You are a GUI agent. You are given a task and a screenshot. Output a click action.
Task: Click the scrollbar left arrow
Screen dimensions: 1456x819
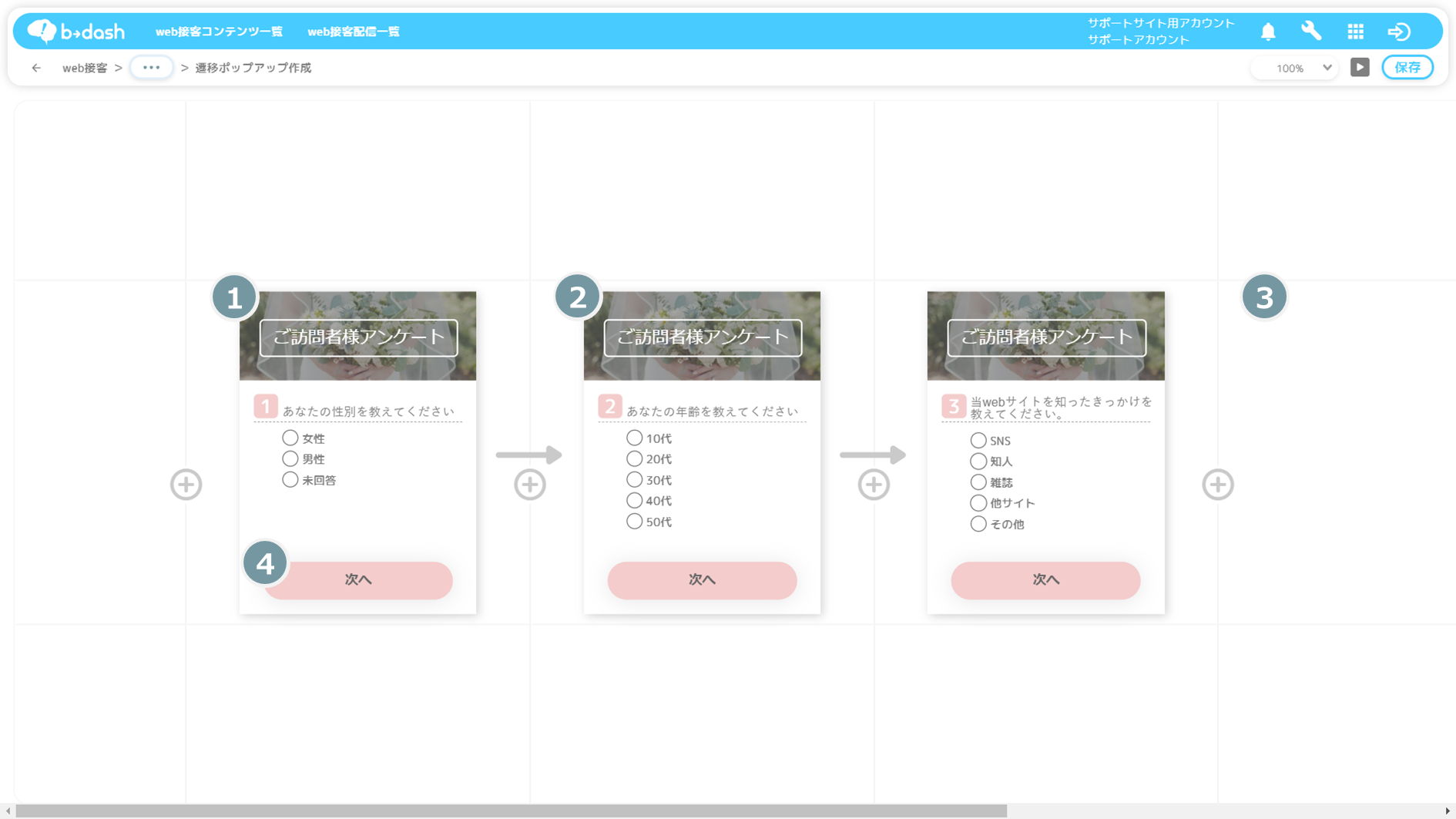pyautogui.click(x=8, y=811)
